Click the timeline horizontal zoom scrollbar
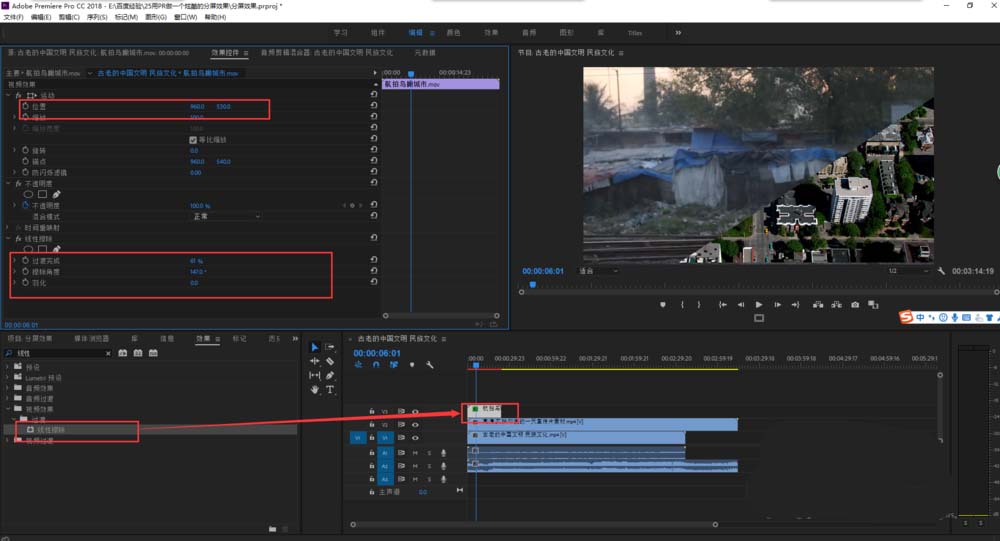Image resolution: width=1000 pixels, height=541 pixels. pyautogui.click(x=534, y=524)
